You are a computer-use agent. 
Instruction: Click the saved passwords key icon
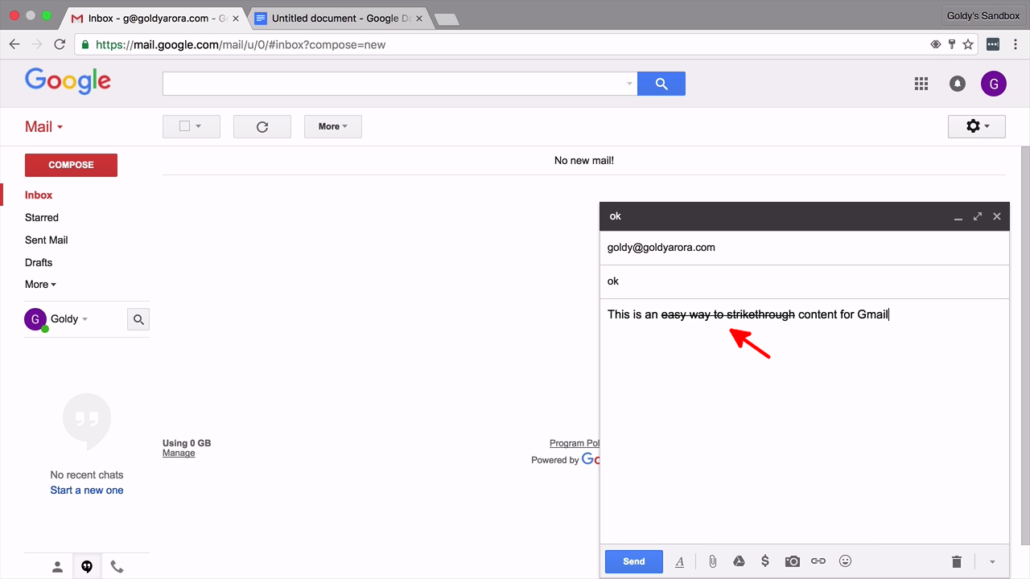click(951, 45)
